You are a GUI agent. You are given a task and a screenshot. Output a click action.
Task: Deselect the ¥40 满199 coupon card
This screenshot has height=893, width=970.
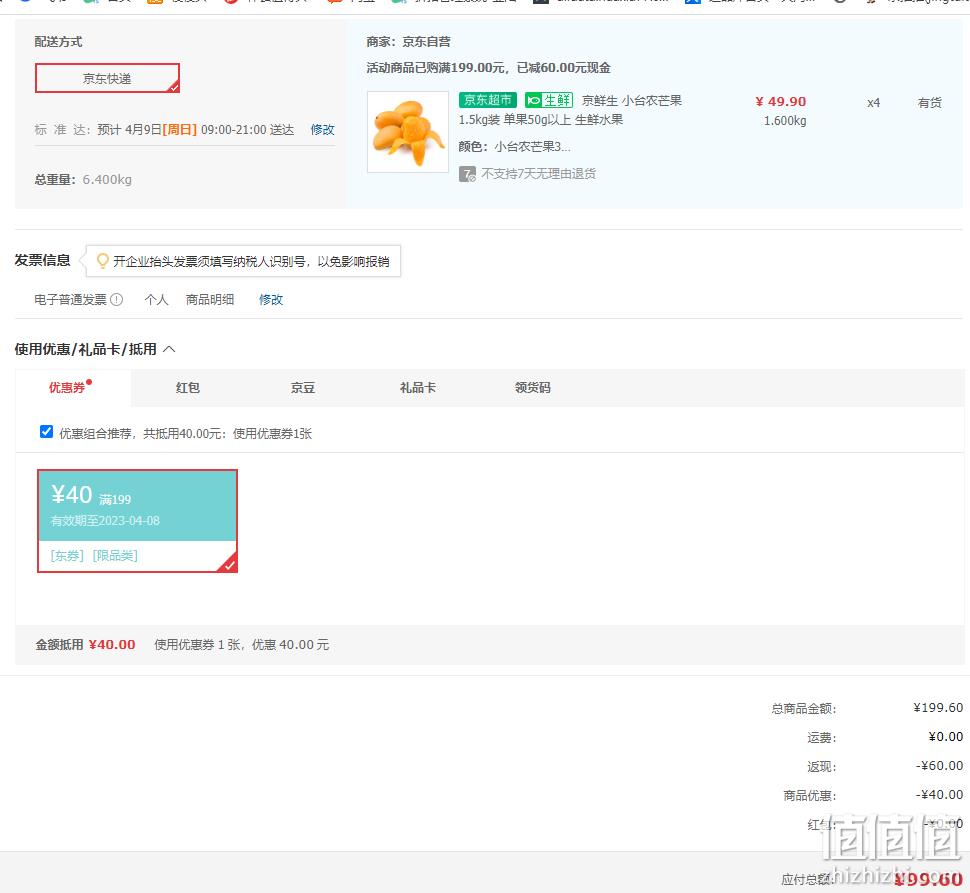click(x=137, y=521)
